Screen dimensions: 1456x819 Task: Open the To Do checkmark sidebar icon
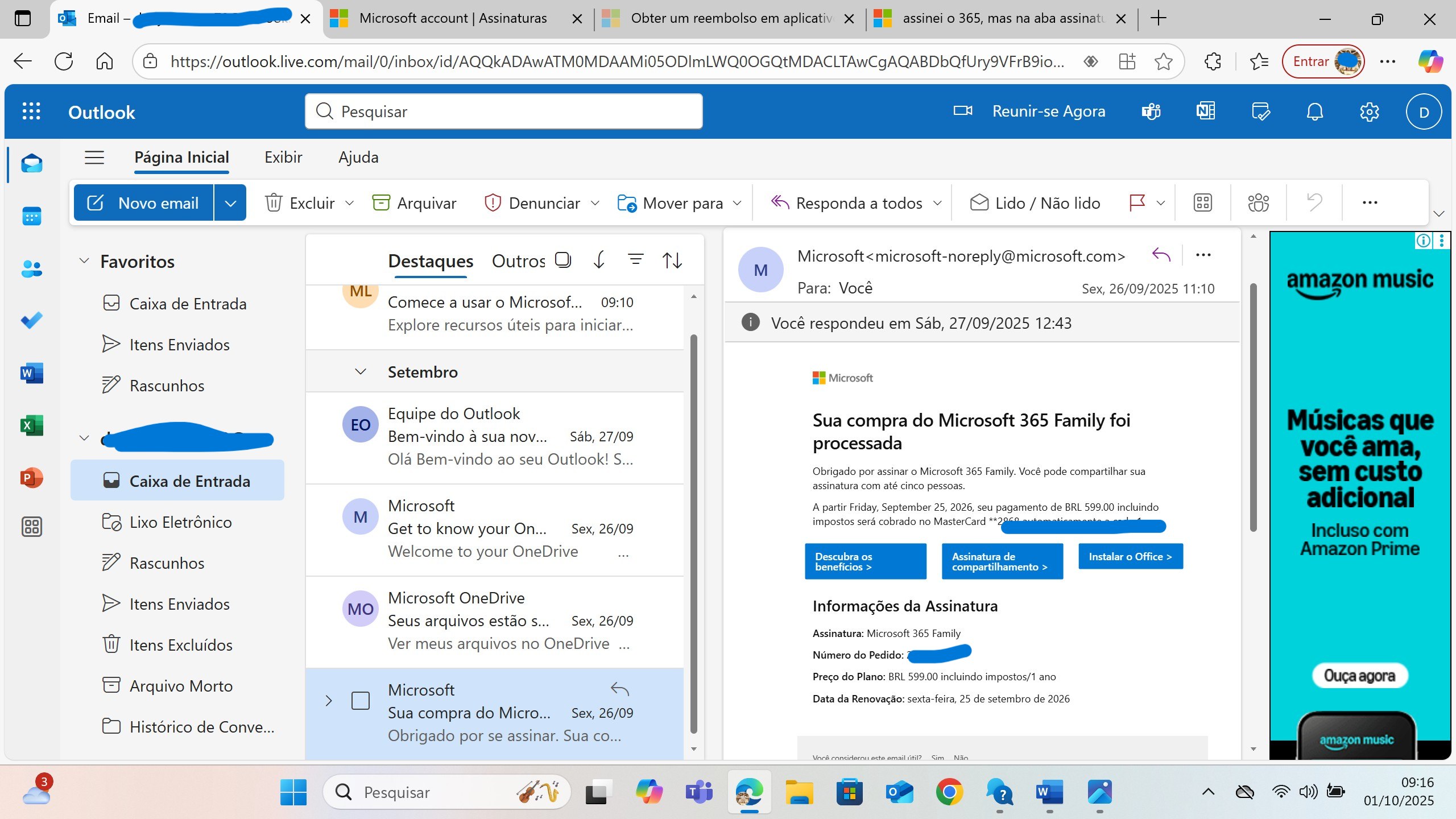coord(32,320)
